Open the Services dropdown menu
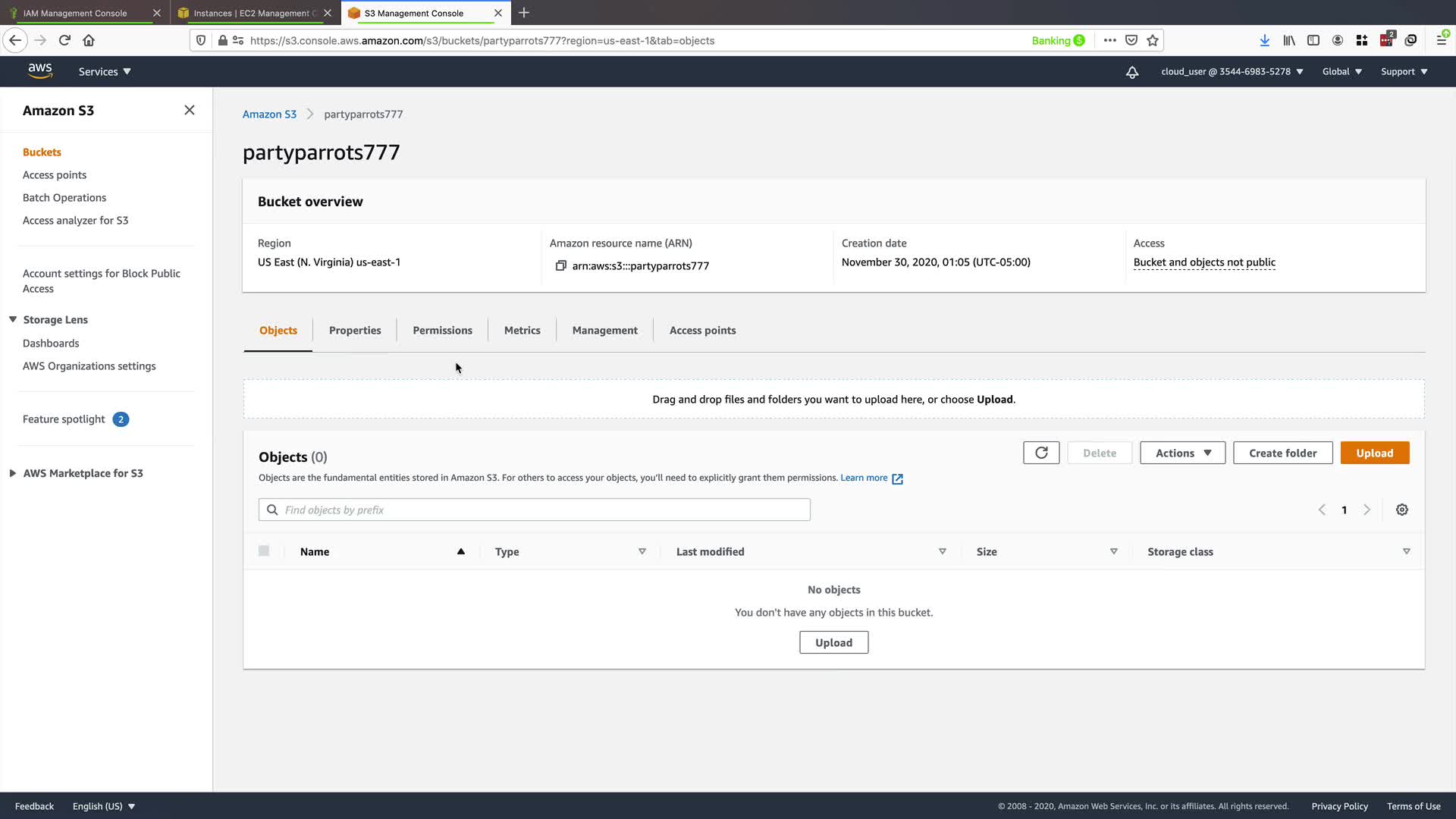Viewport: 1456px width, 819px height. pos(105,71)
